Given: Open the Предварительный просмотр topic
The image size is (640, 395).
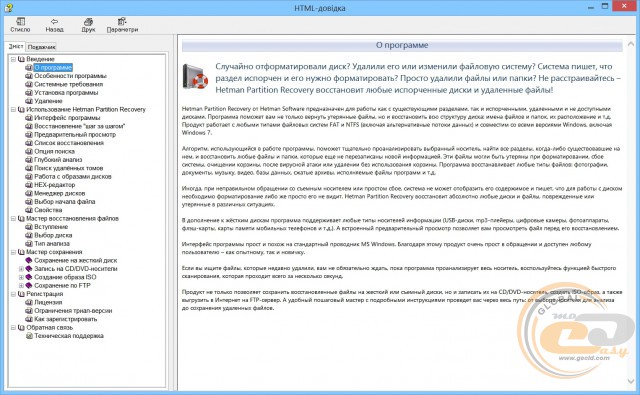Looking at the screenshot, I should coord(75,134).
